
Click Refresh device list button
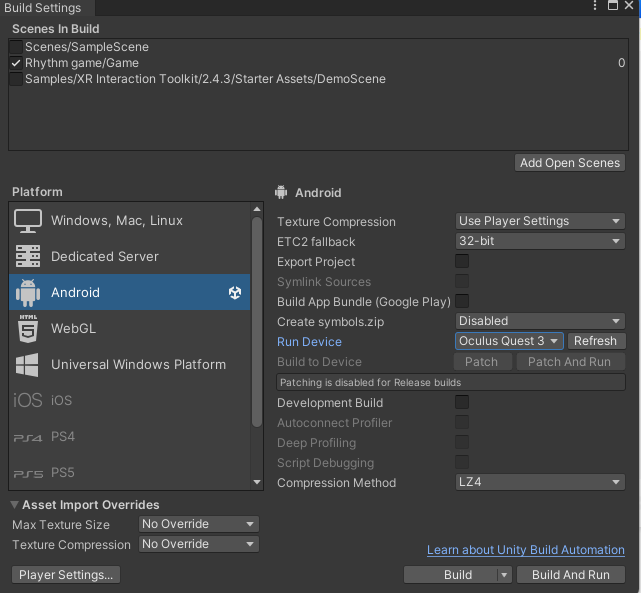pyautogui.click(x=596, y=341)
